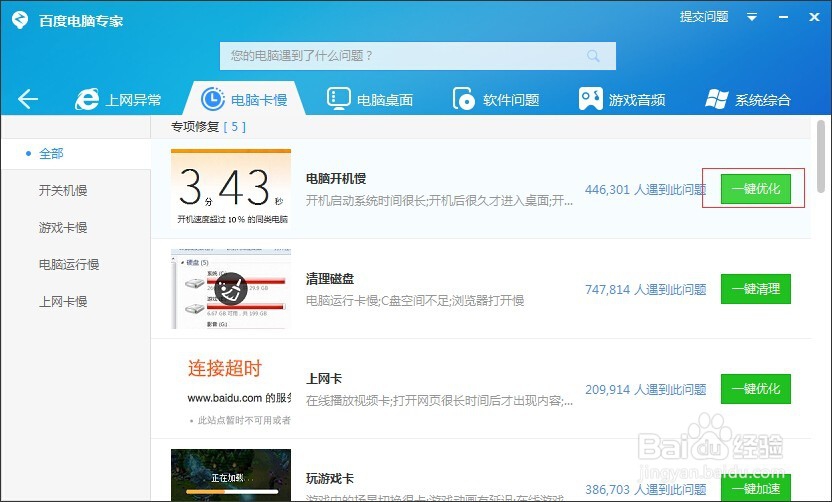This screenshot has height=502, width=832.
Task: Select 全部 in the sidebar
Action: pyautogui.click(x=51, y=154)
